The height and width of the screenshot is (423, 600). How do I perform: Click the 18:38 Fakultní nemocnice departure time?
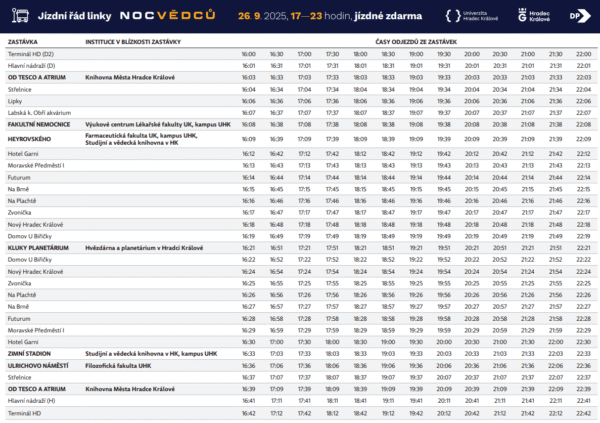pyautogui.click(x=388, y=124)
